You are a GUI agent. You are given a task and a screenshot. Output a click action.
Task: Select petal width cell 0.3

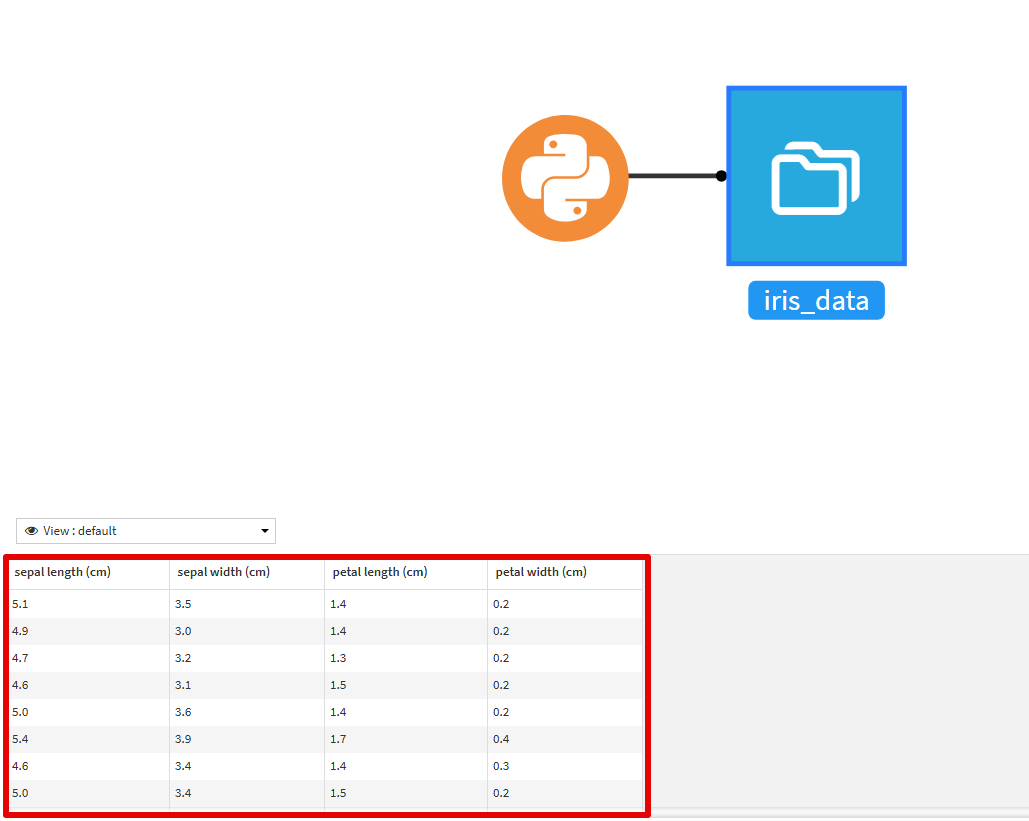pyautogui.click(x=565, y=766)
